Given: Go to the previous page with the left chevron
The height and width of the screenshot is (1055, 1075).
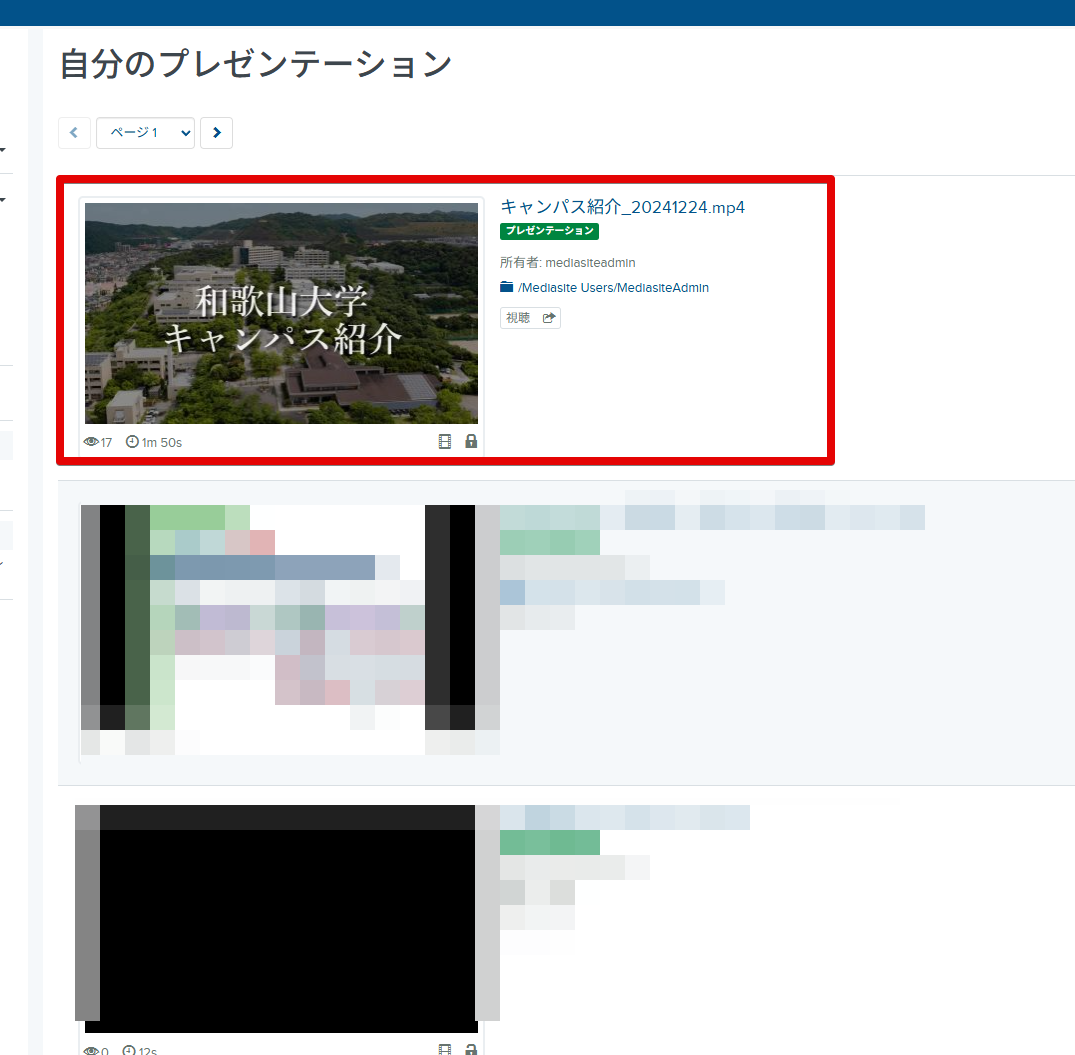Looking at the screenshot, I should pyautogui.click(x=74, y=133).
